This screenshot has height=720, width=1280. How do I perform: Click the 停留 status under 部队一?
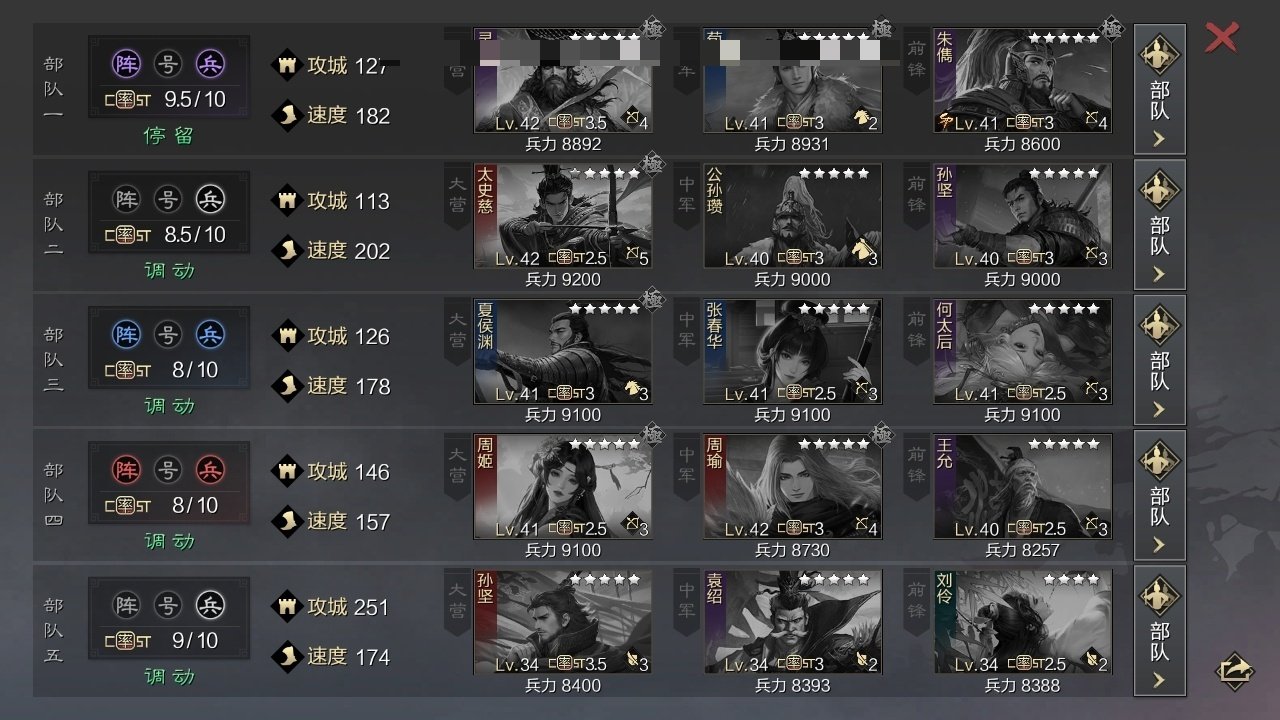[169, 135]
